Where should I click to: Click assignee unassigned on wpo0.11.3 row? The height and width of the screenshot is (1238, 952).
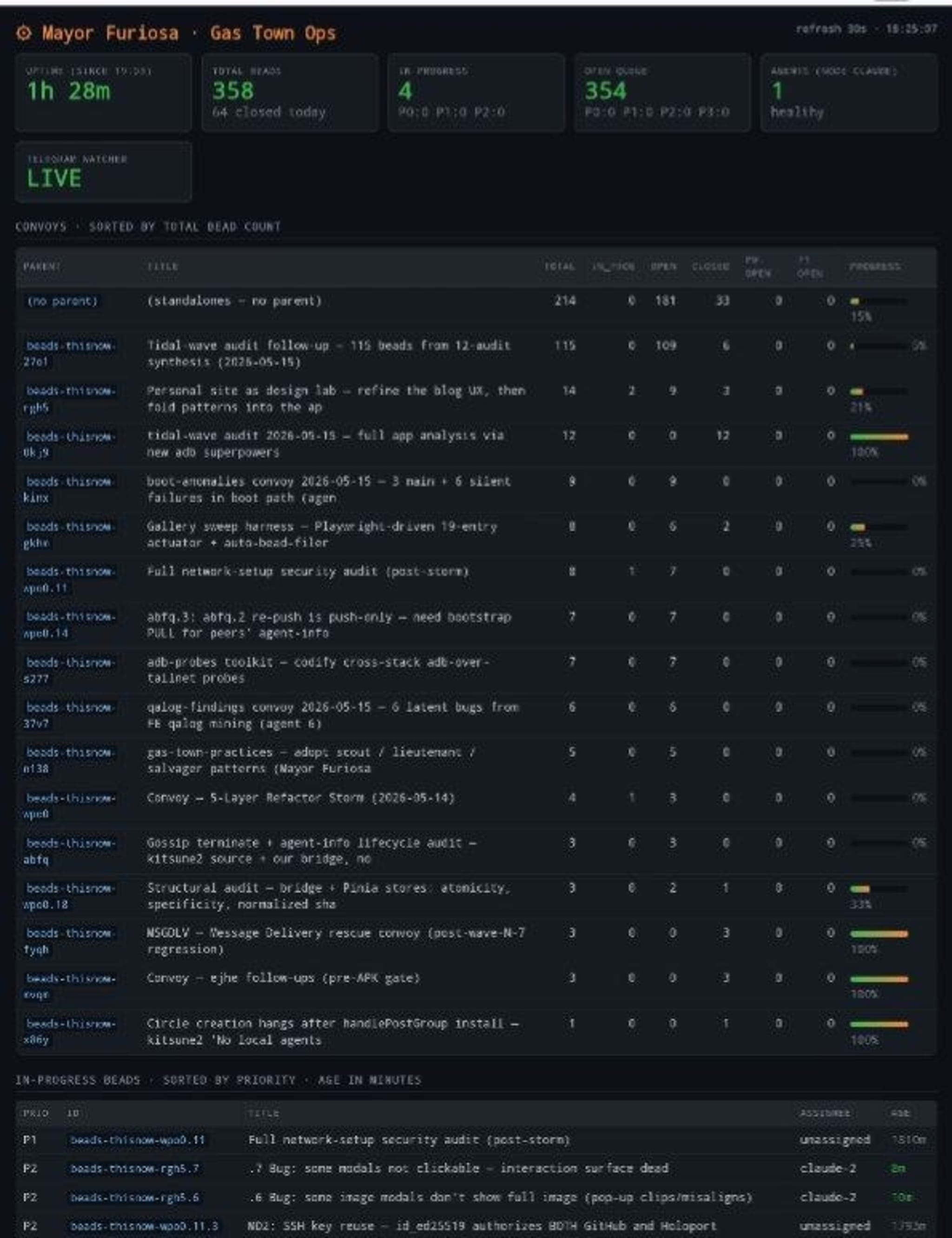pos(835,1226)
